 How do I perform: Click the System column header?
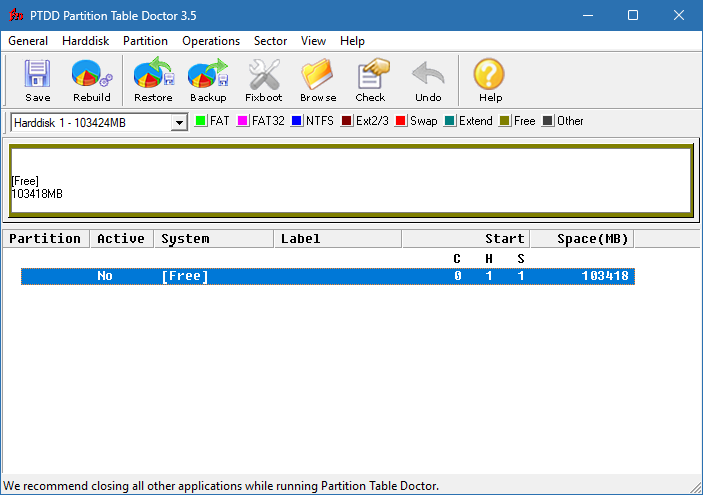pos(214,239)
